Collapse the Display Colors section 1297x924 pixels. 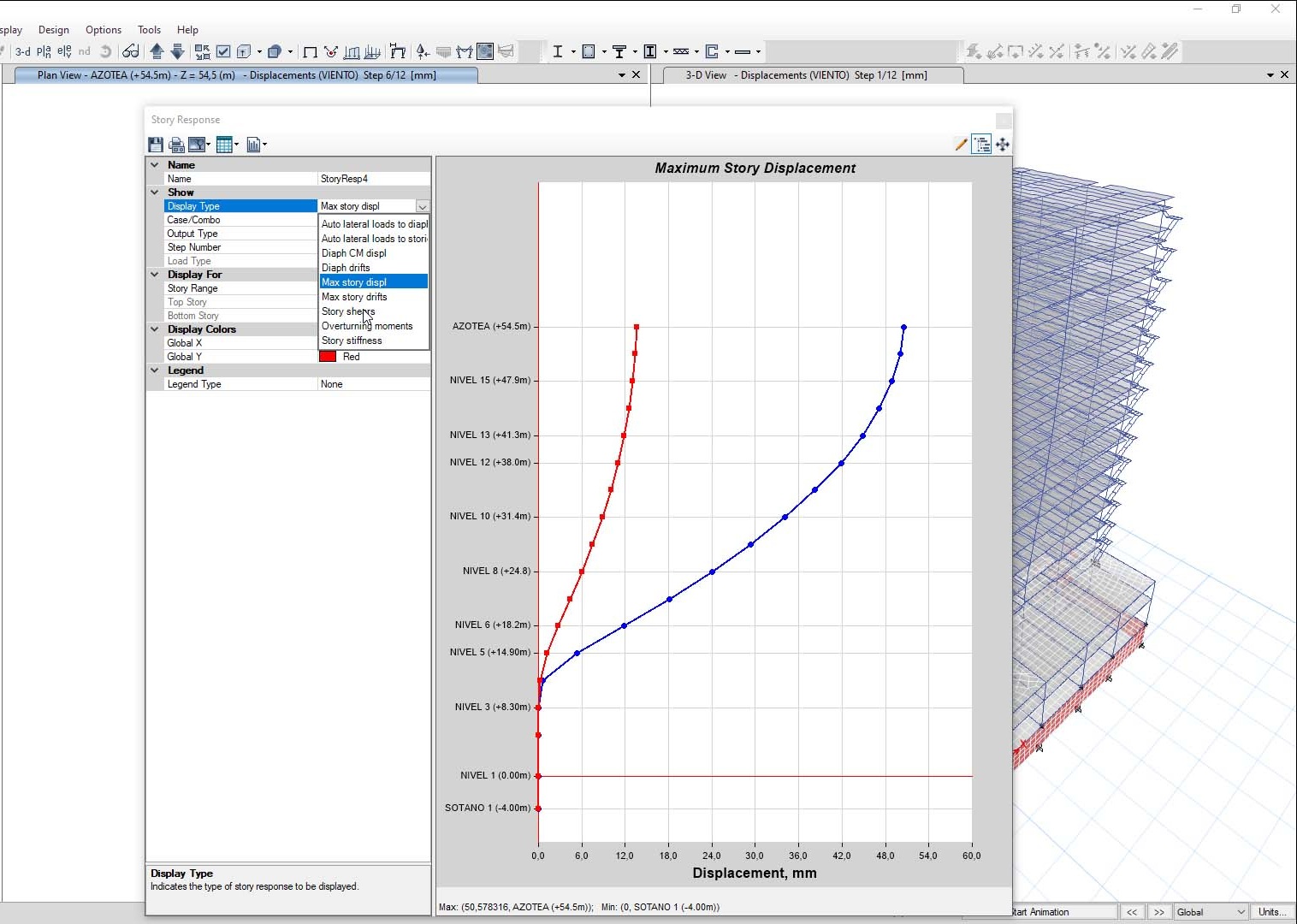point(155,329)
